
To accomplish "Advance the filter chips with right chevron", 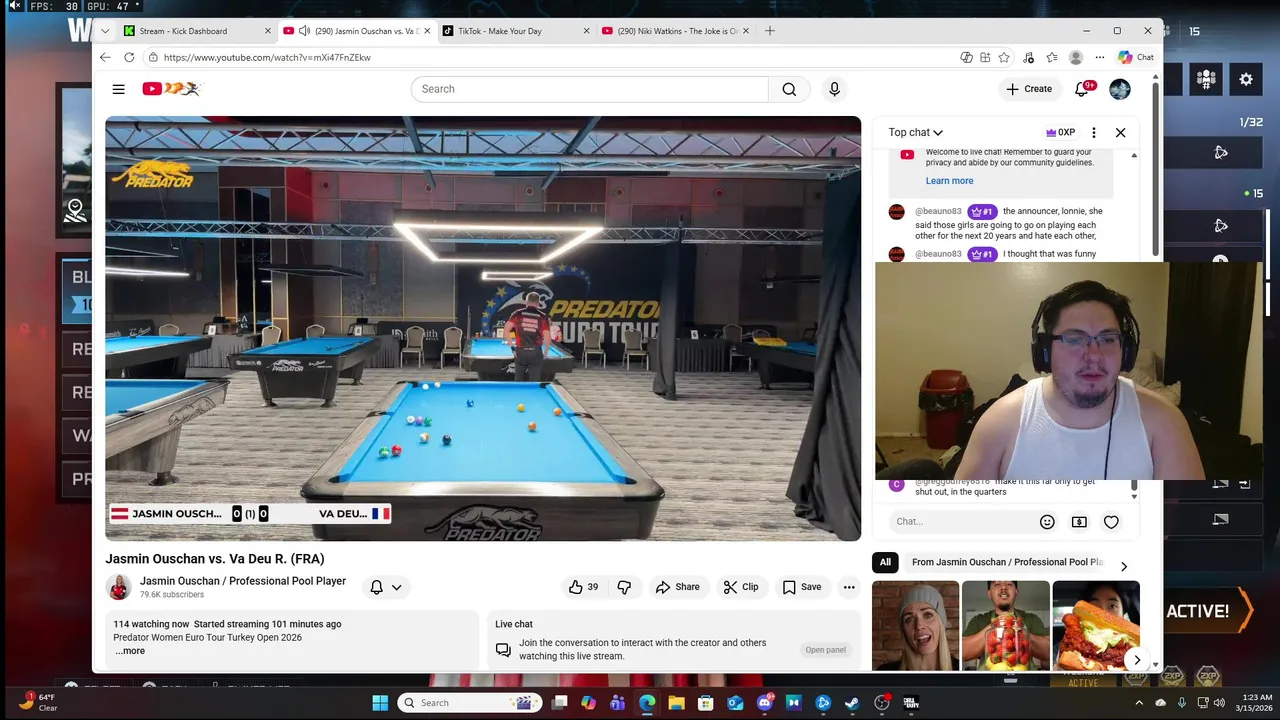I will (x=1124, y=566).
